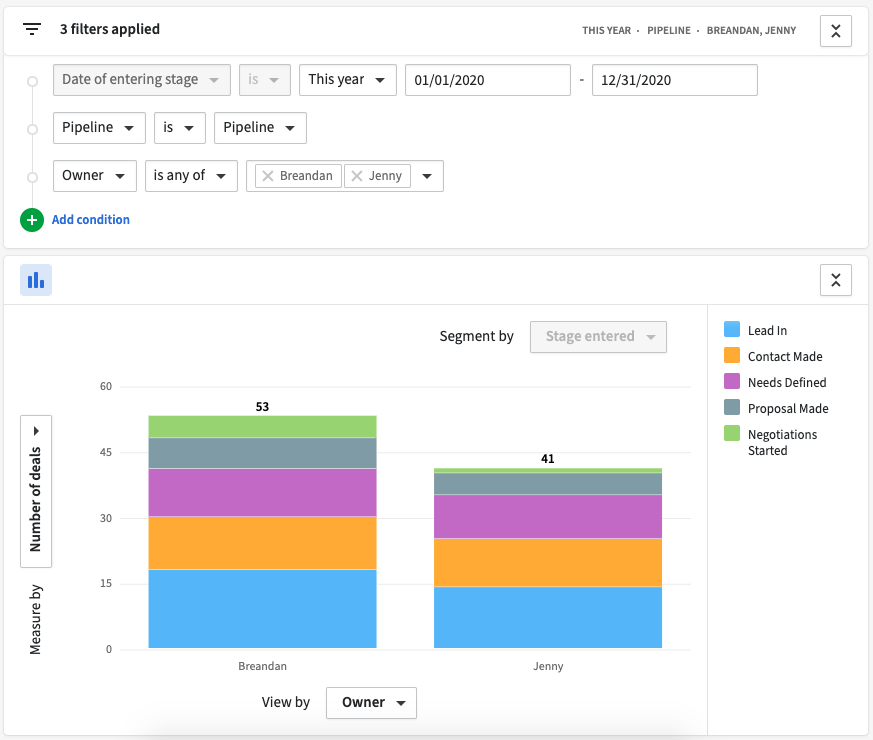873x740 pixels.
Task: Click the Negotiations Started legend label
Action: tap(782, 443)
